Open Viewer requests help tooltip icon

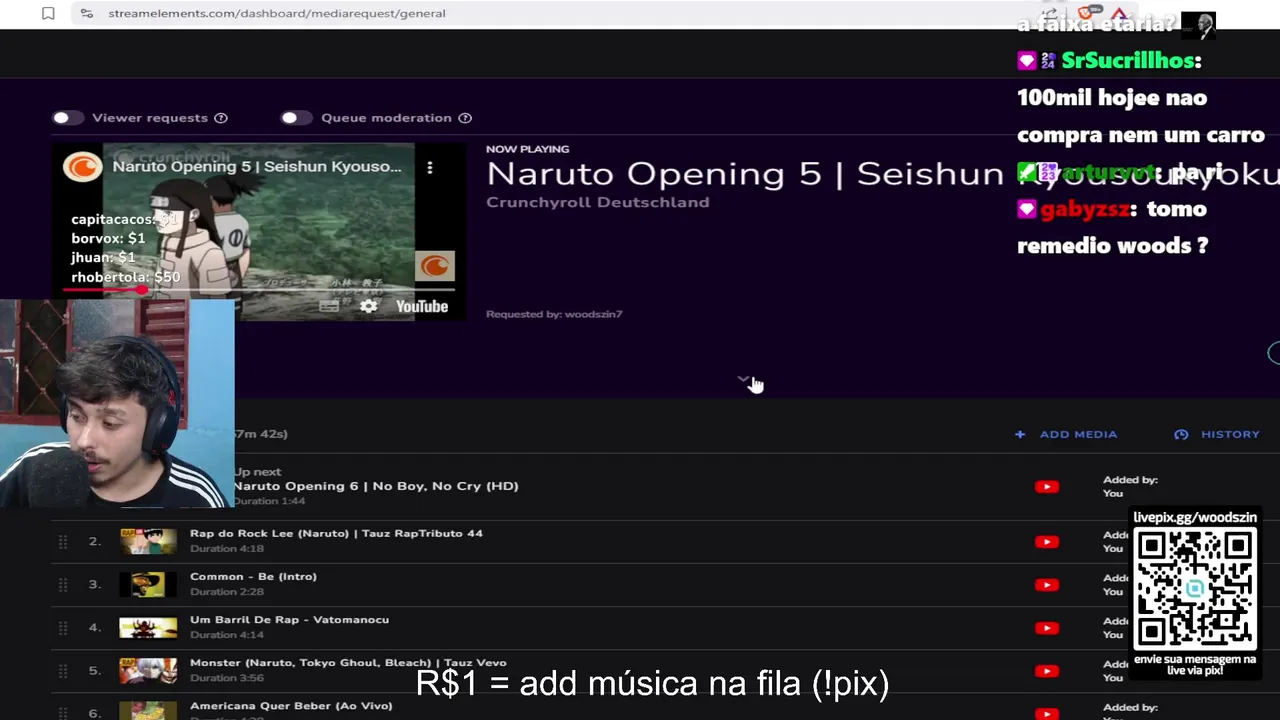(221, 118)
